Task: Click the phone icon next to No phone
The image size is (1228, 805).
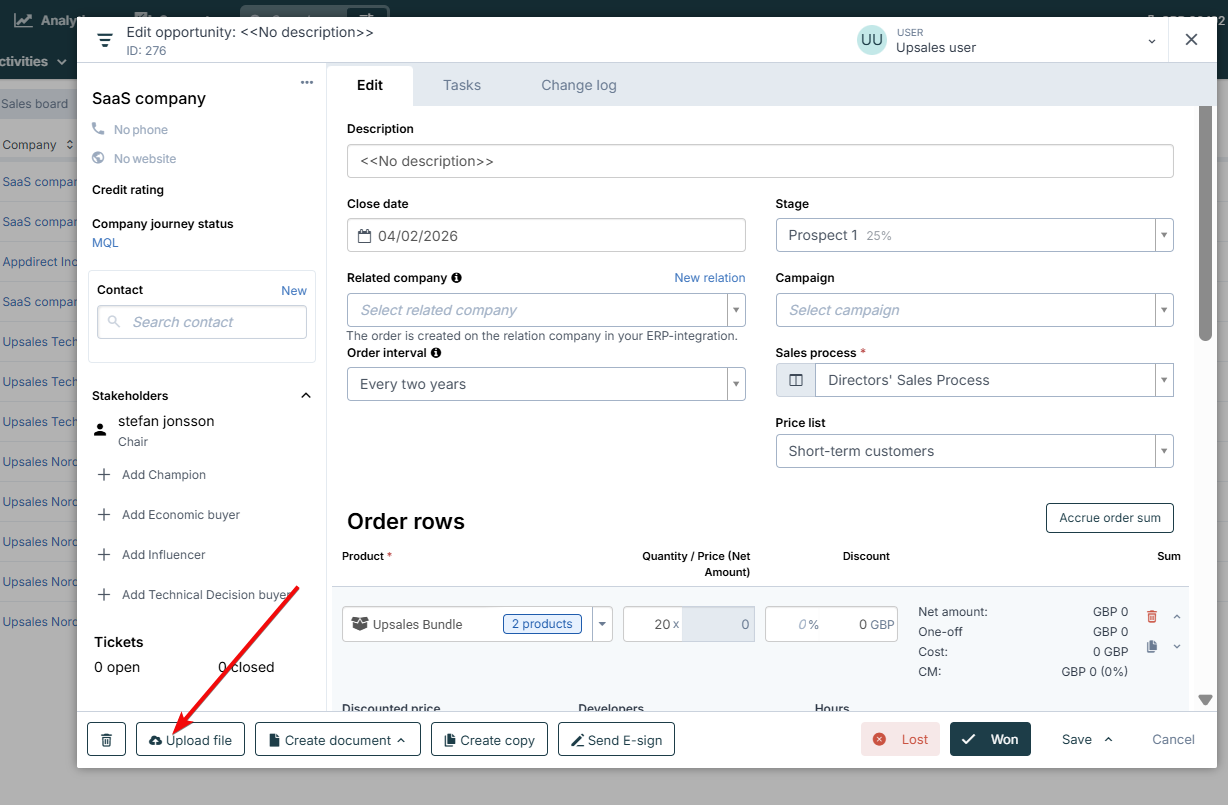Action: pyautogui.click(x=98, y=129)
